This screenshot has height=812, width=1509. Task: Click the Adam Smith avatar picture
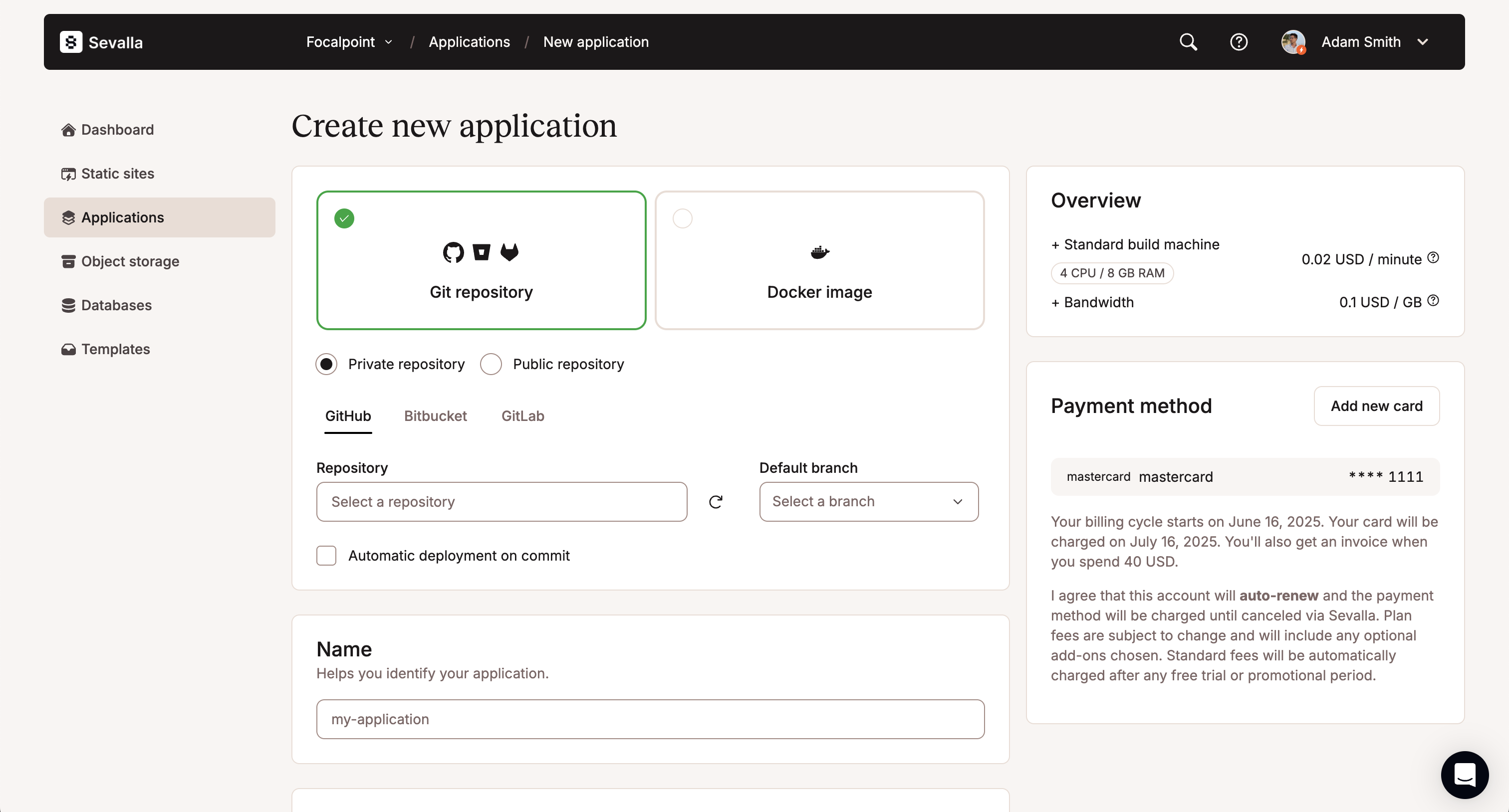click(1293, 42)
